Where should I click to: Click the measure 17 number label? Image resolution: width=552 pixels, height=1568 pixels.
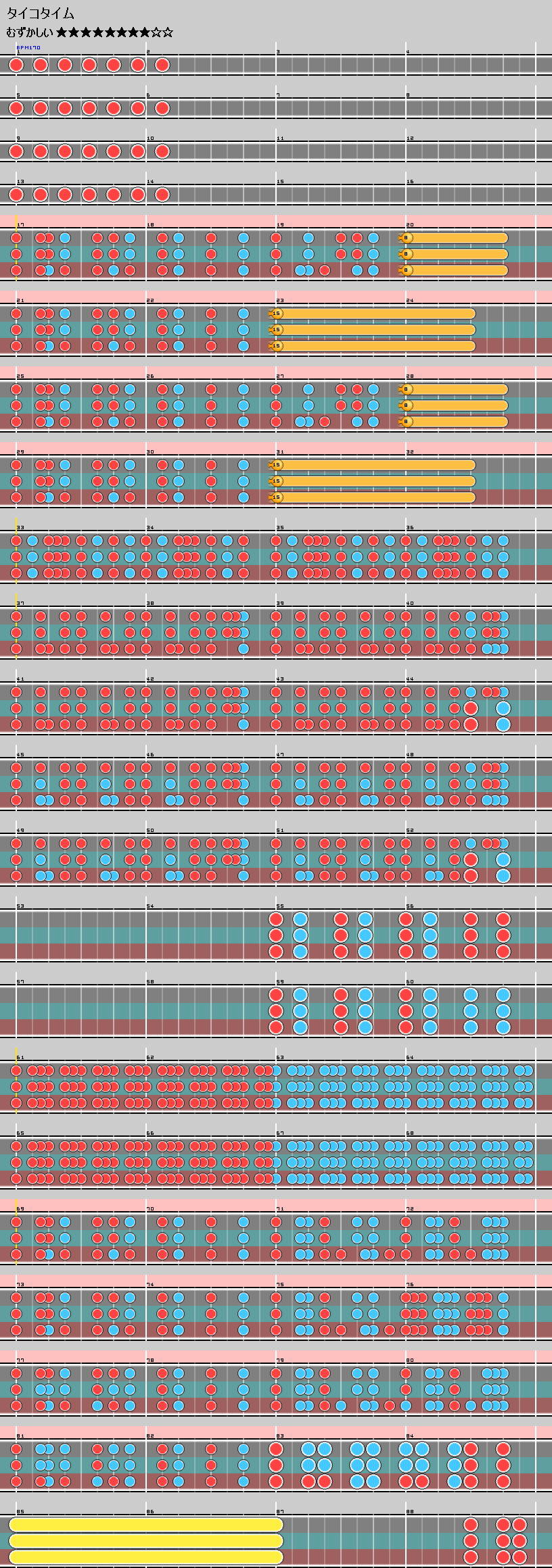pos(20,224)
